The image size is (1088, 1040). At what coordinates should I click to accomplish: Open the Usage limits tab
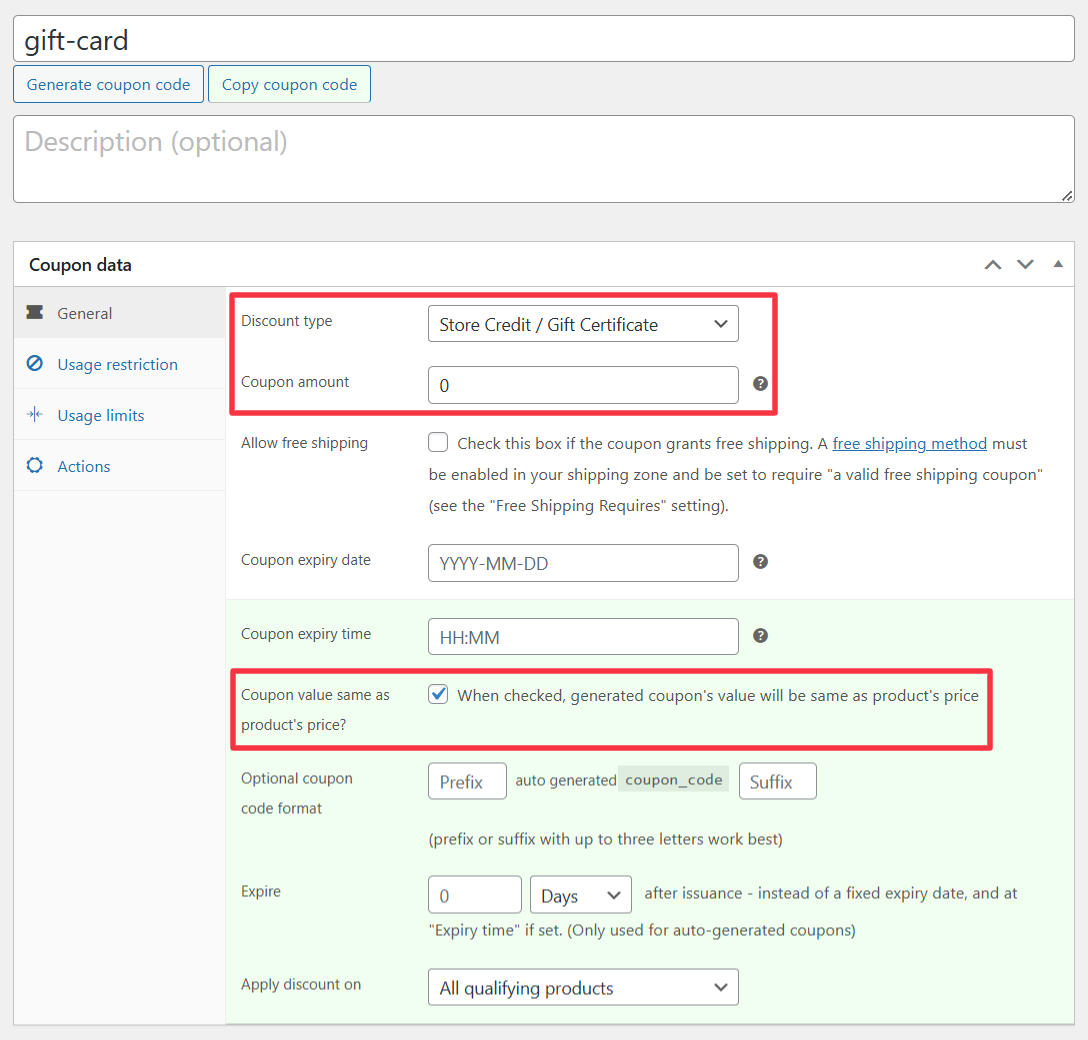pos(100,415)
